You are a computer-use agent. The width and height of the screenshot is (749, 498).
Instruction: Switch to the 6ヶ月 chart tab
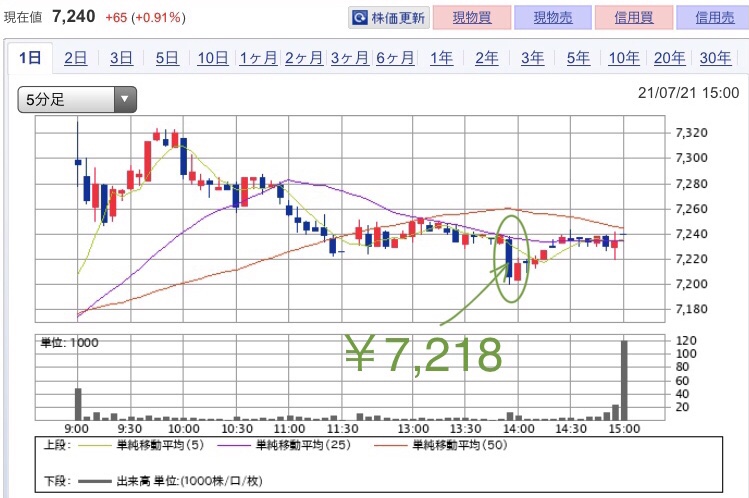[x=395, y=58]
